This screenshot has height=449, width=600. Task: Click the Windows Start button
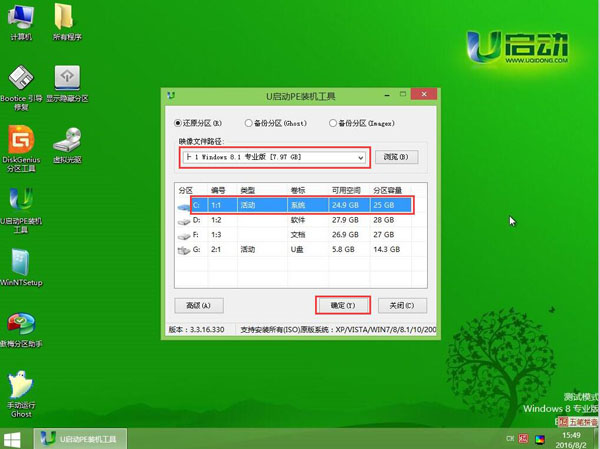12,439
